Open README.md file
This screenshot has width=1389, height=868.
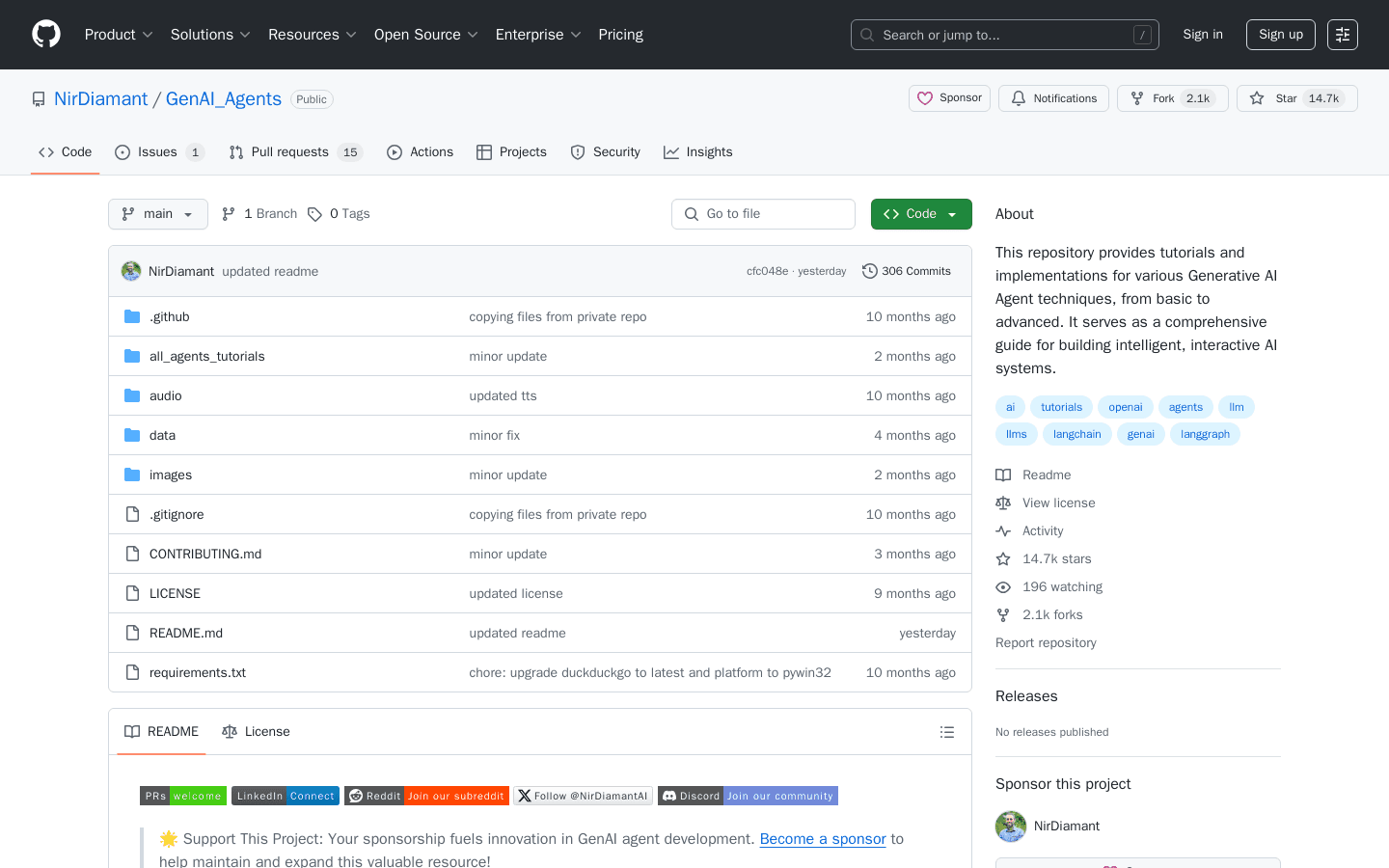coord(186,633)
